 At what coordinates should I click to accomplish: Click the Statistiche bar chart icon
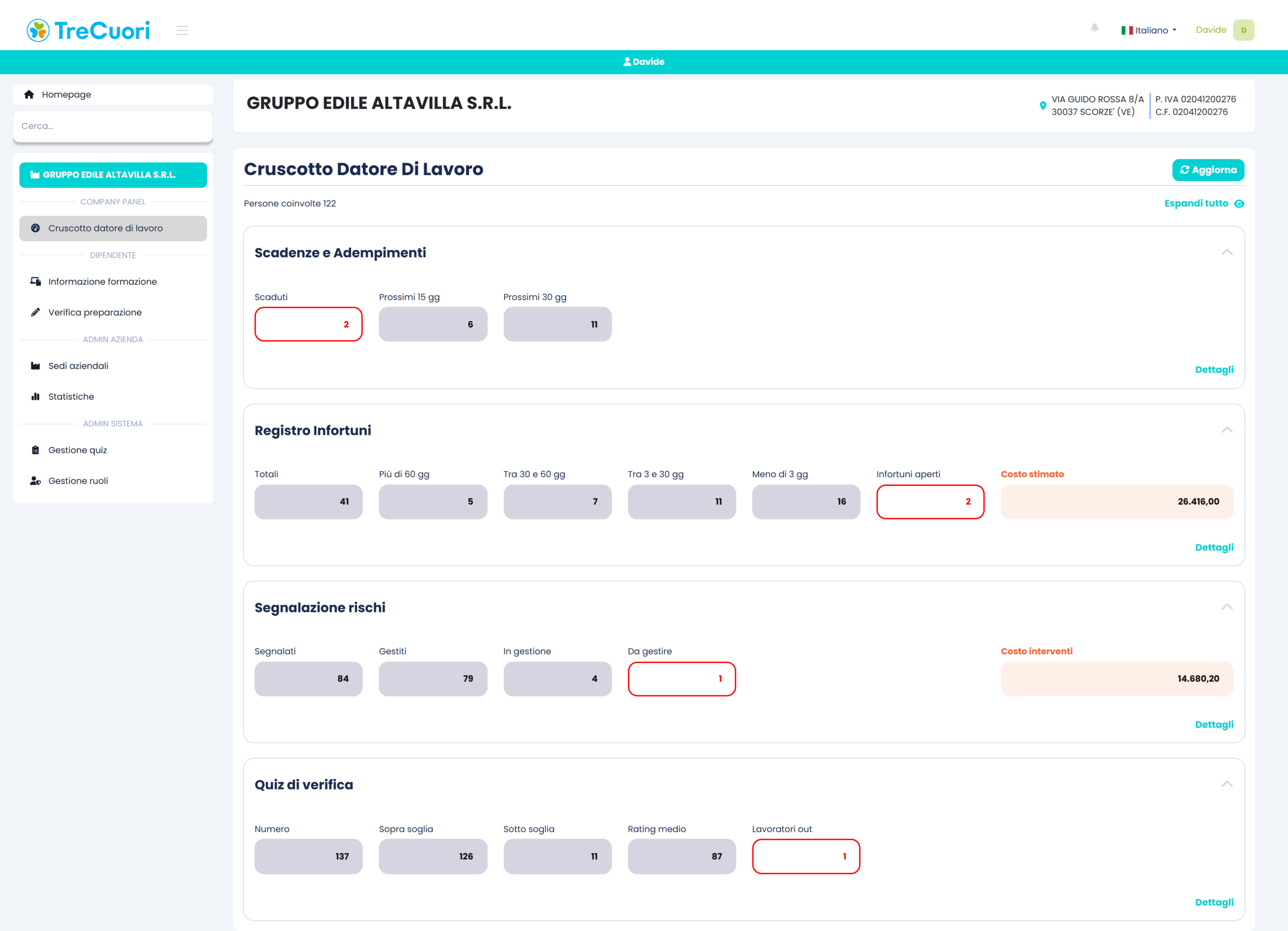[35, 397]
